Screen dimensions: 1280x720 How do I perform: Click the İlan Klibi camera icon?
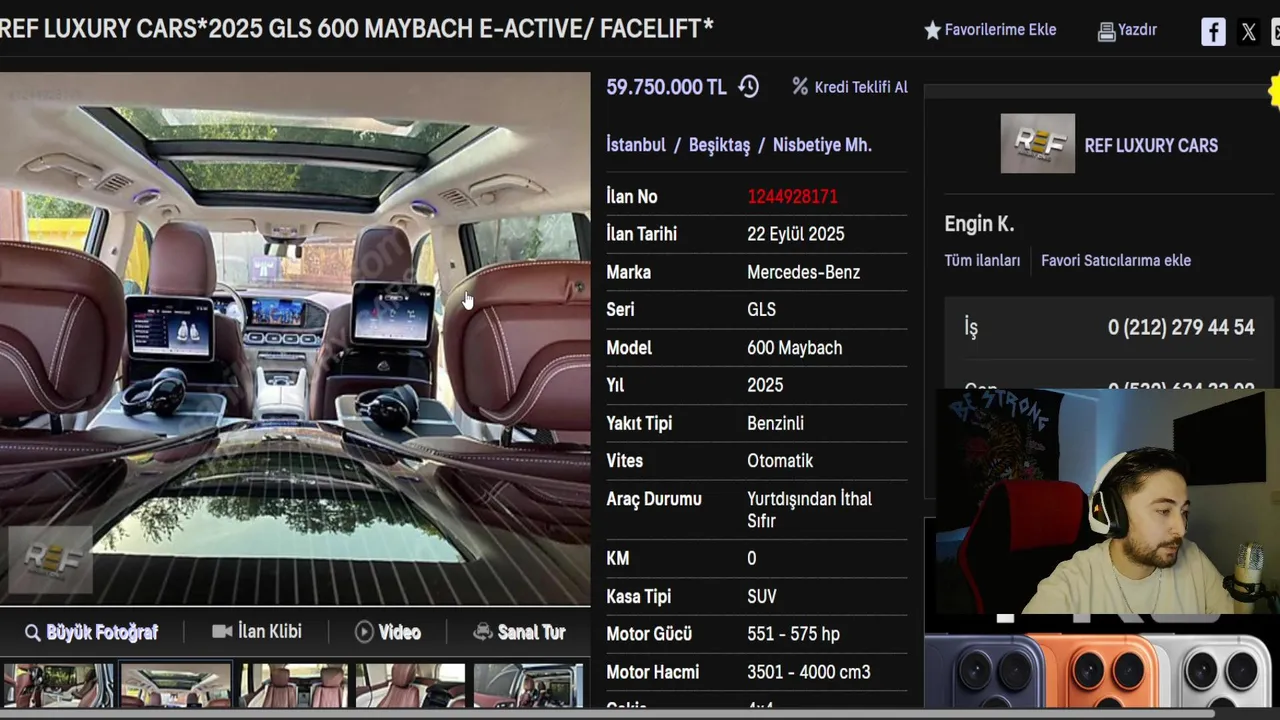coord(222,632)
